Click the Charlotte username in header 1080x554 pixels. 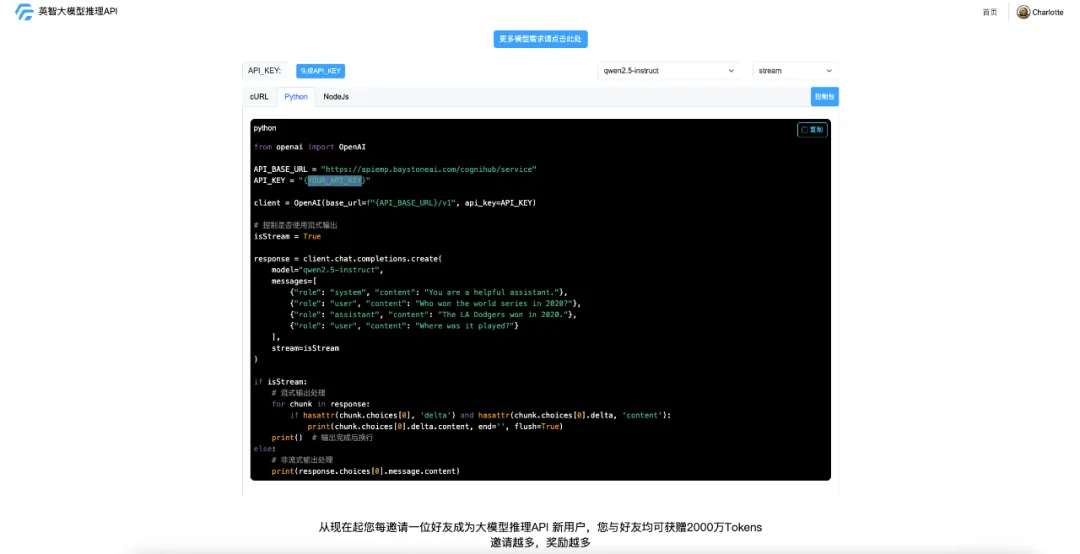1048,12
